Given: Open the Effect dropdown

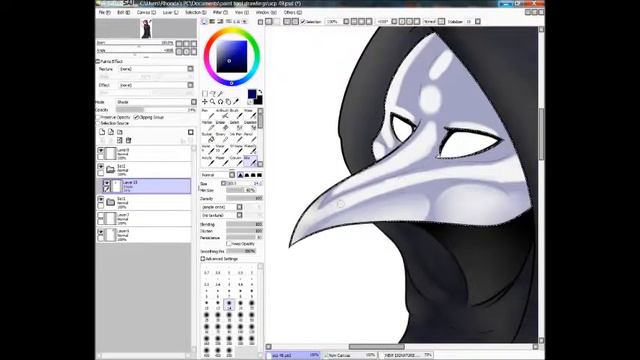Looking at the screenshot, I should click(191, 85).
